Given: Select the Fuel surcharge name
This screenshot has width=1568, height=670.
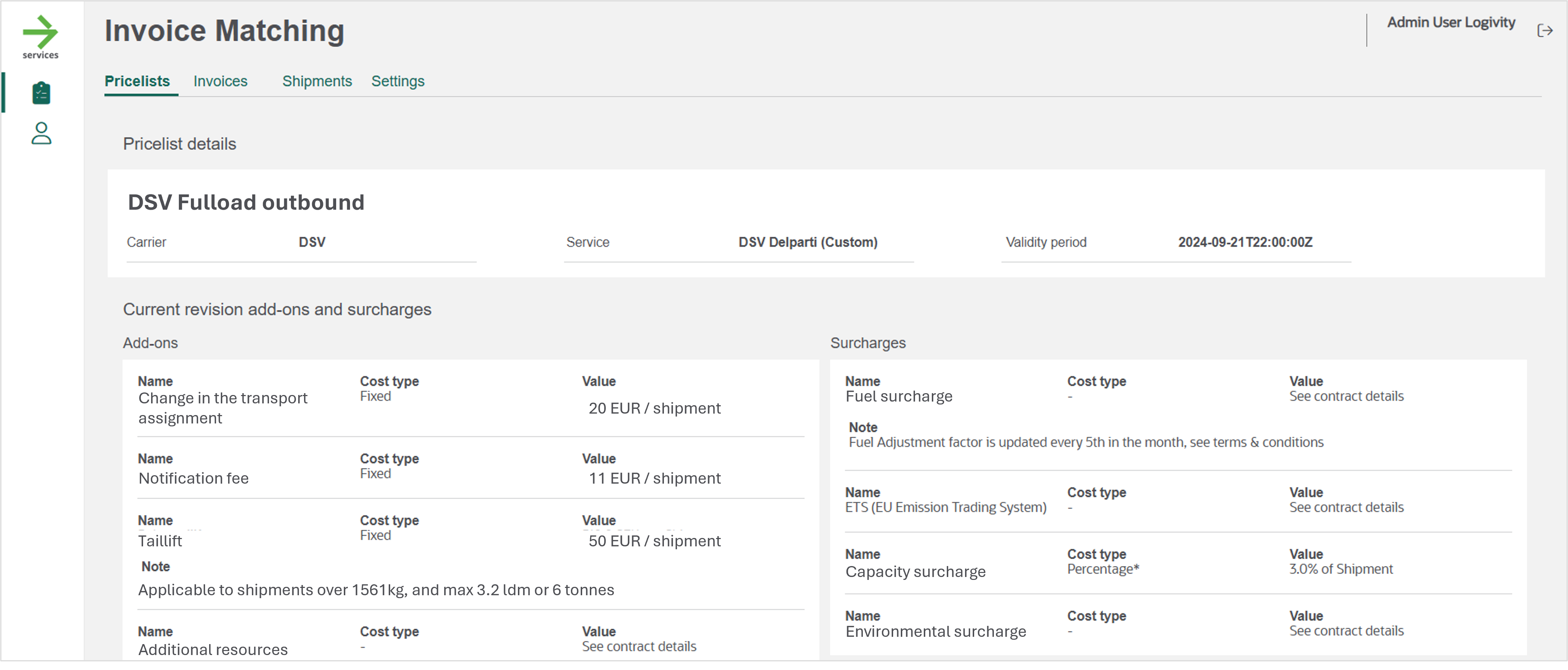Looking at the screenshot, I should point(899,396).
